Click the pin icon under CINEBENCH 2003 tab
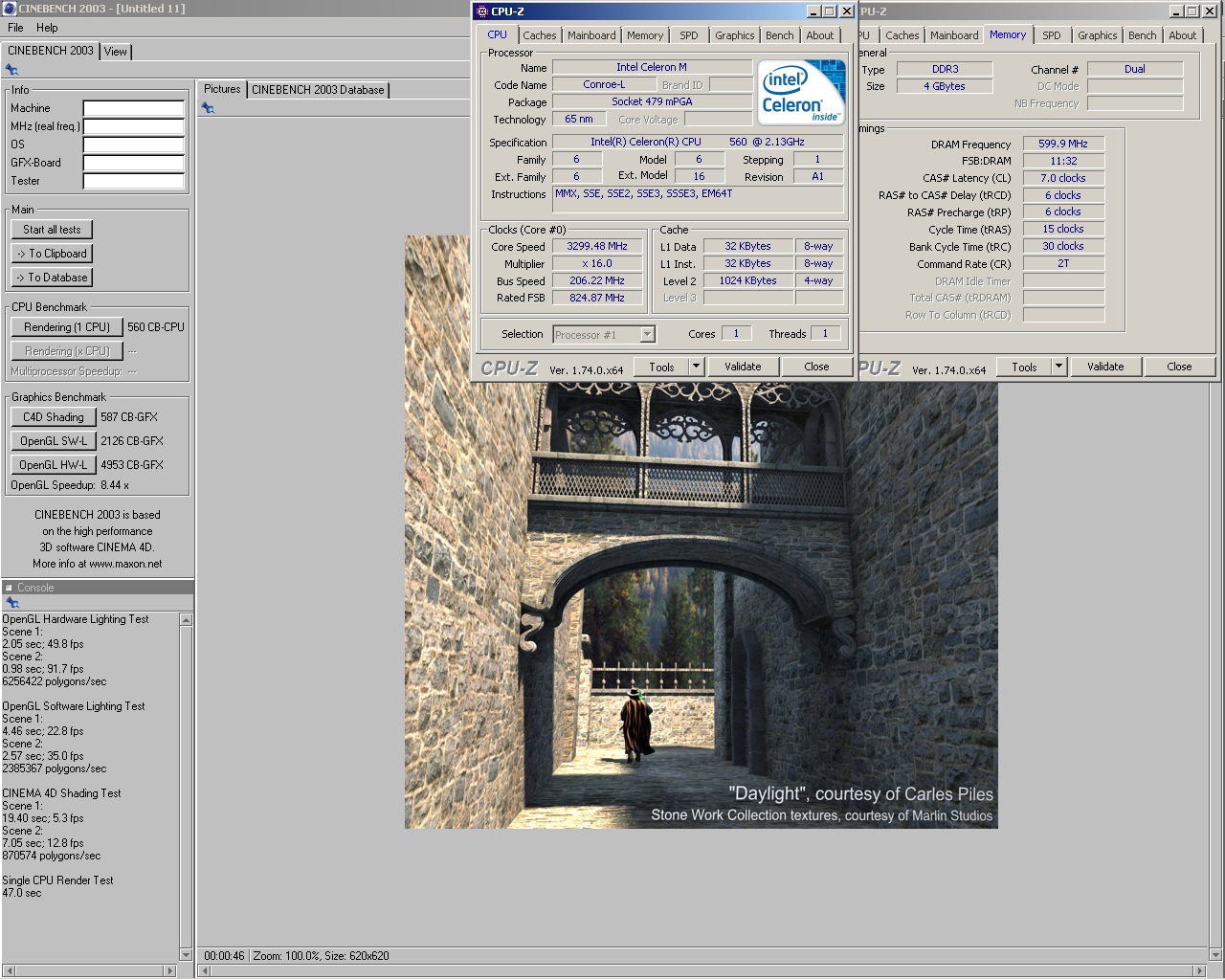 11,70
